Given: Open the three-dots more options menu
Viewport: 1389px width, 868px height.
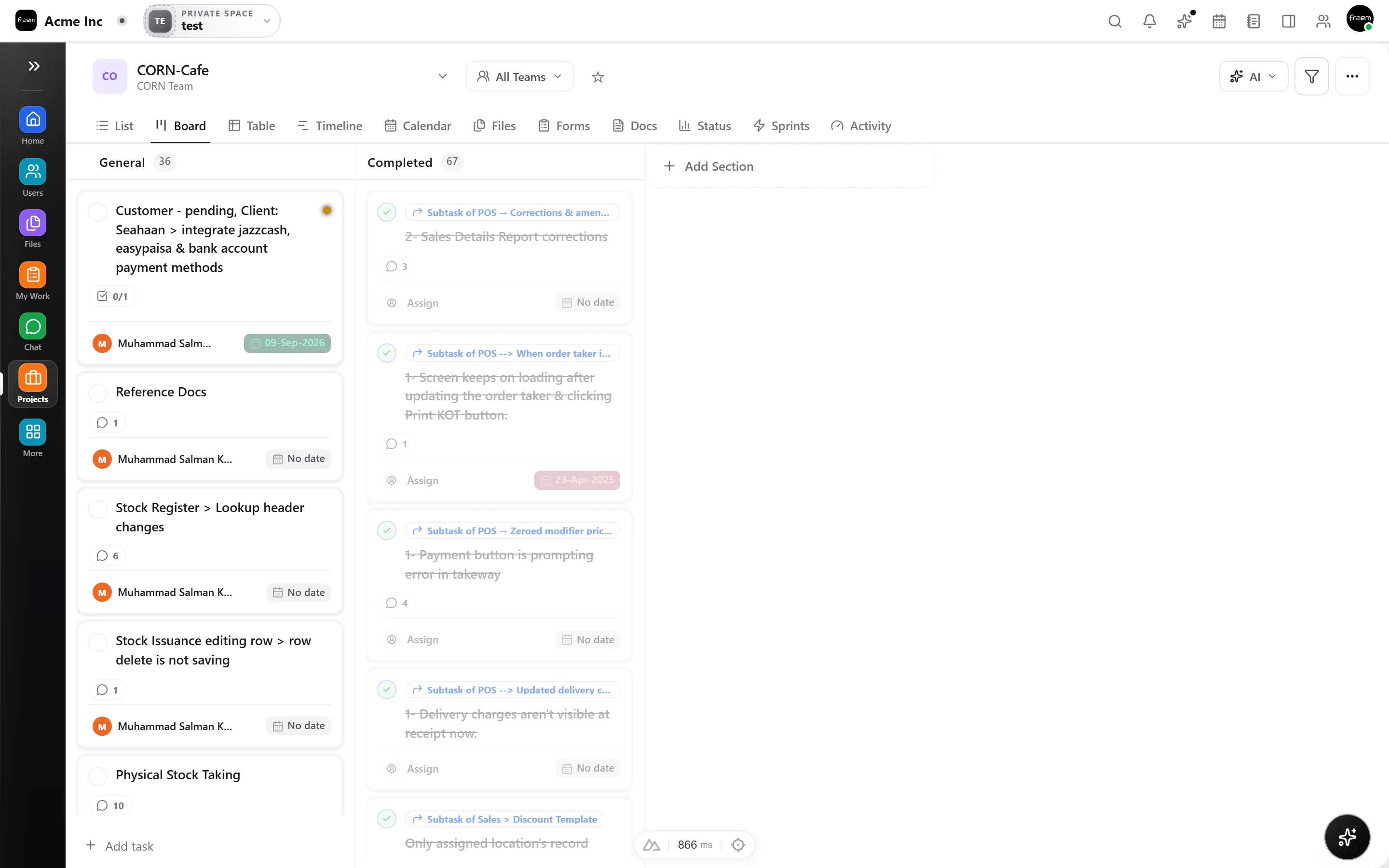Looking at the screenshot, I should pyautogui.click(x=1352, y=76).
